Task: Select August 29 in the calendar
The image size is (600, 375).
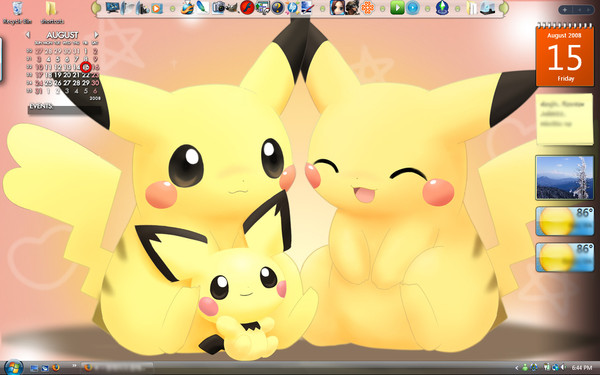Action: (x=86, y=83)
